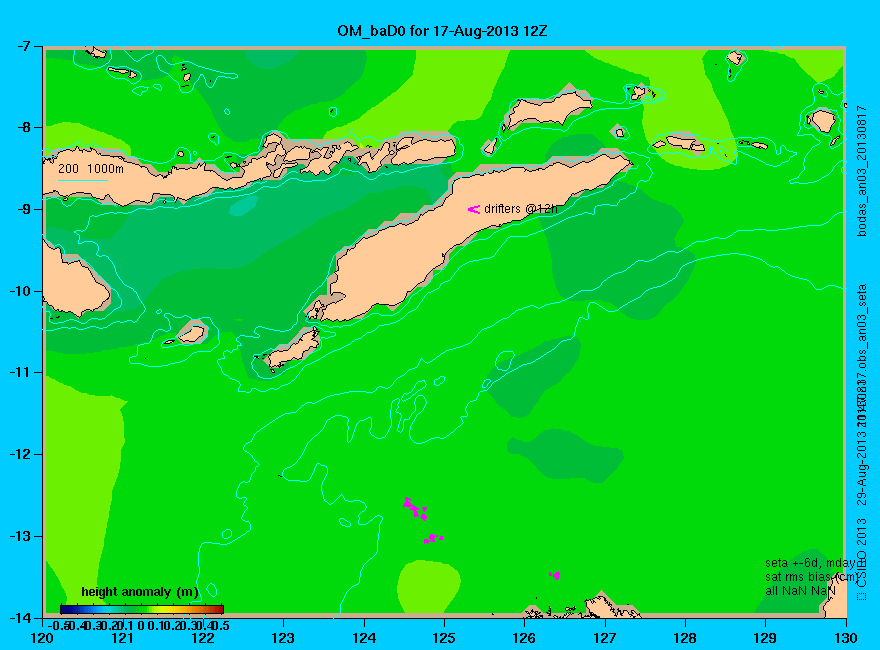Click longitude tick label '126'
This screenshot has height=650, width=880.
(524, 638)
